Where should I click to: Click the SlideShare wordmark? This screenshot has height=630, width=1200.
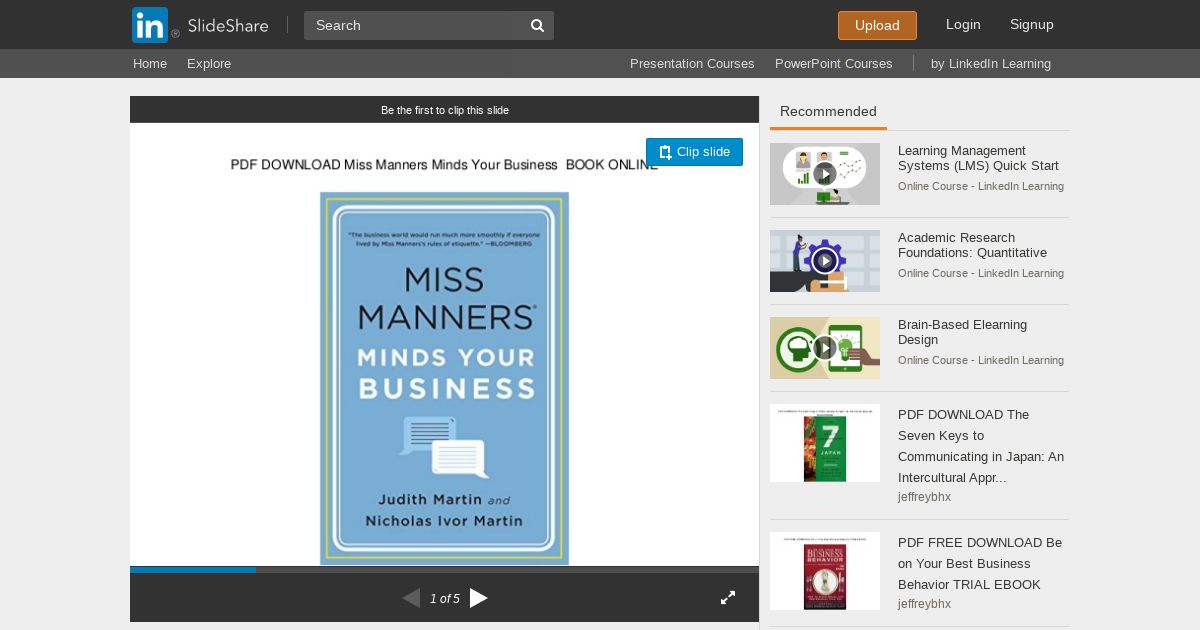pos(228,25)
